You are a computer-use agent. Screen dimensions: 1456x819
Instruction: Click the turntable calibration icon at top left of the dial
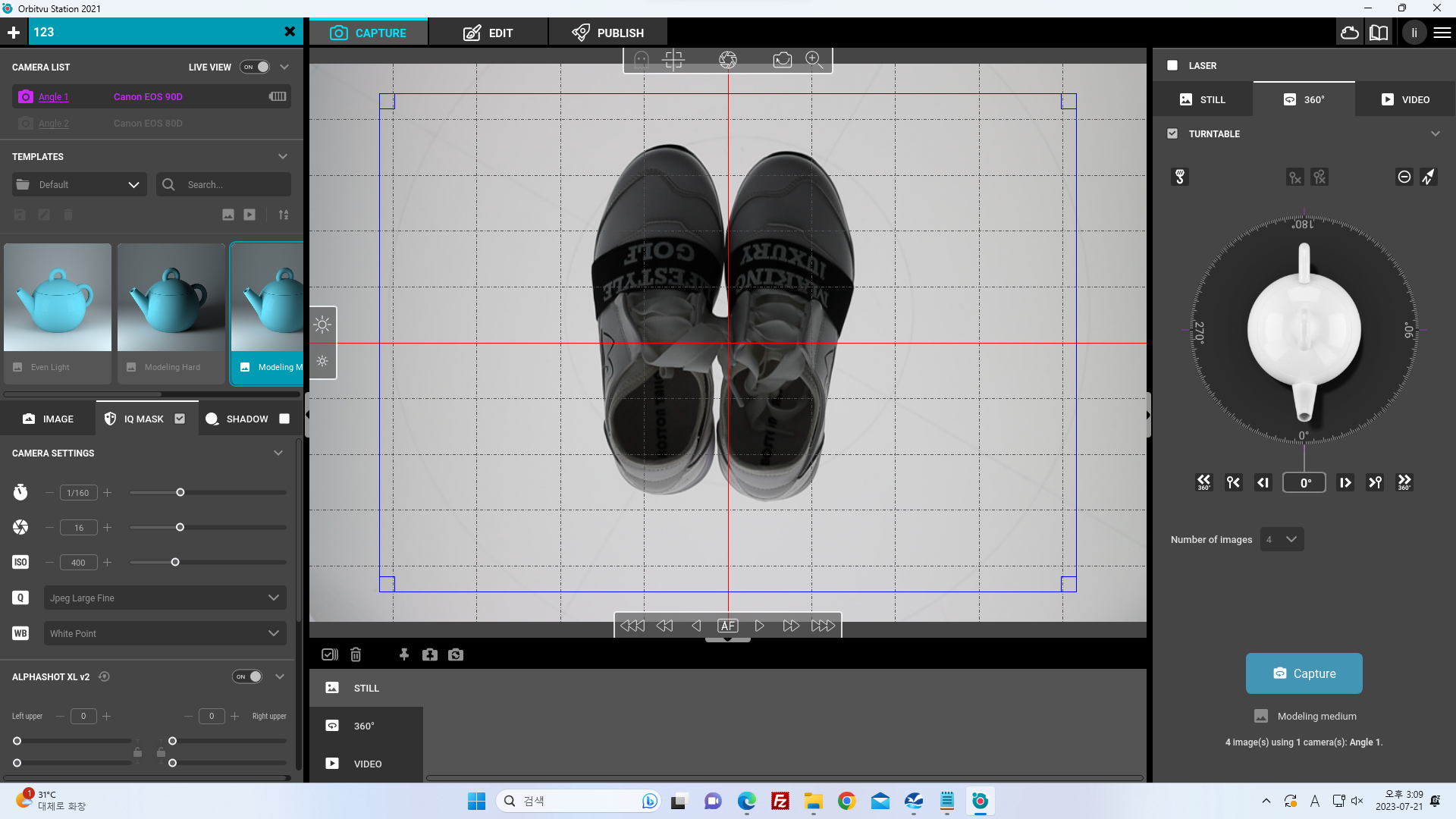click(1180, 177)
